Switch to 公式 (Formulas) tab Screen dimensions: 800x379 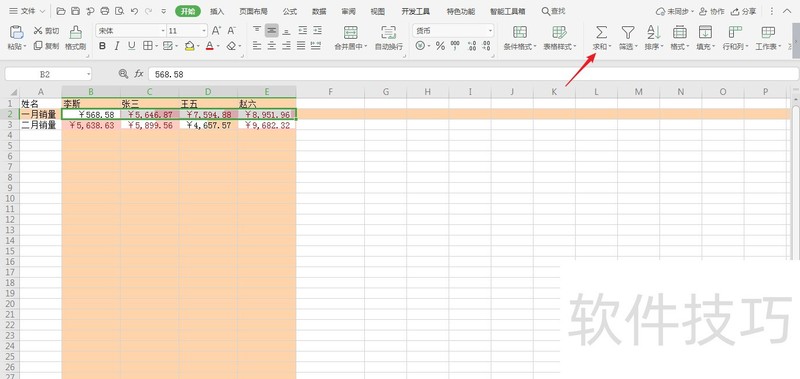(x=290, y=11)
